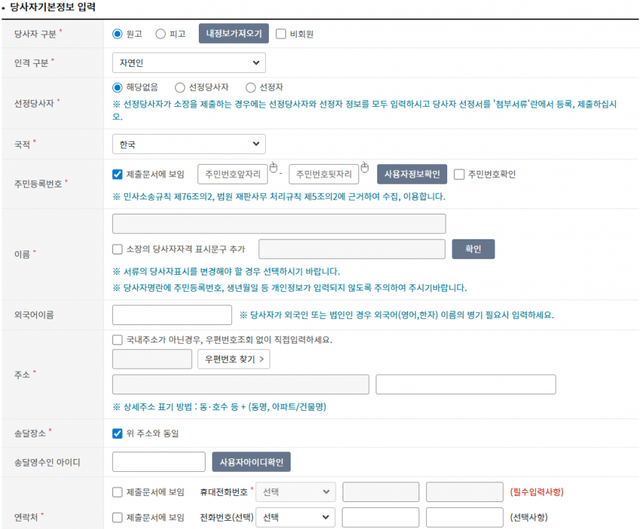Click the mouse-input icon after 주민번호앞자리 field
The width and height of the screenshot is (640, 529).
coord(272,167)
